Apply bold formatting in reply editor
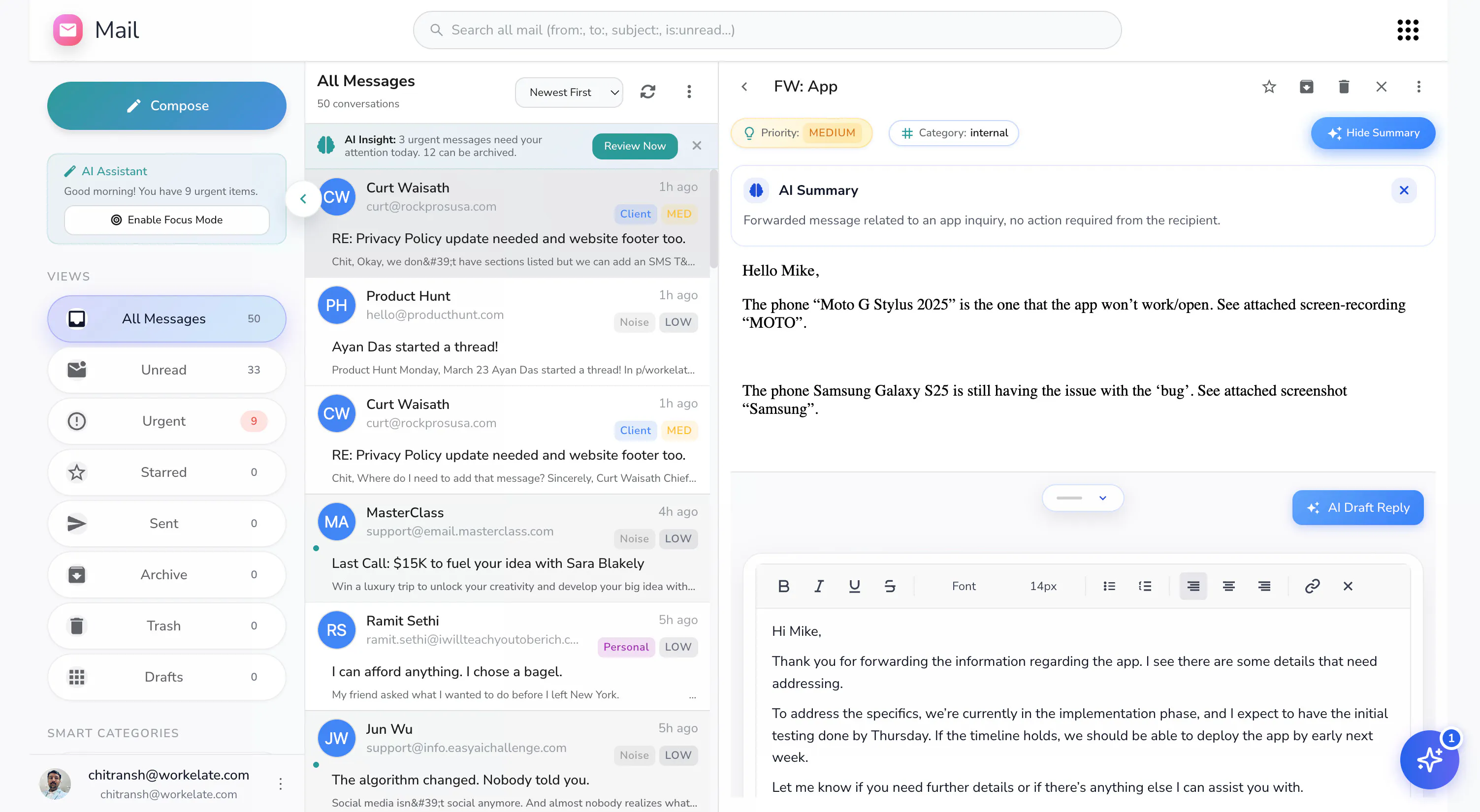Screen dimensions: 1480x812 coord(783,586)
